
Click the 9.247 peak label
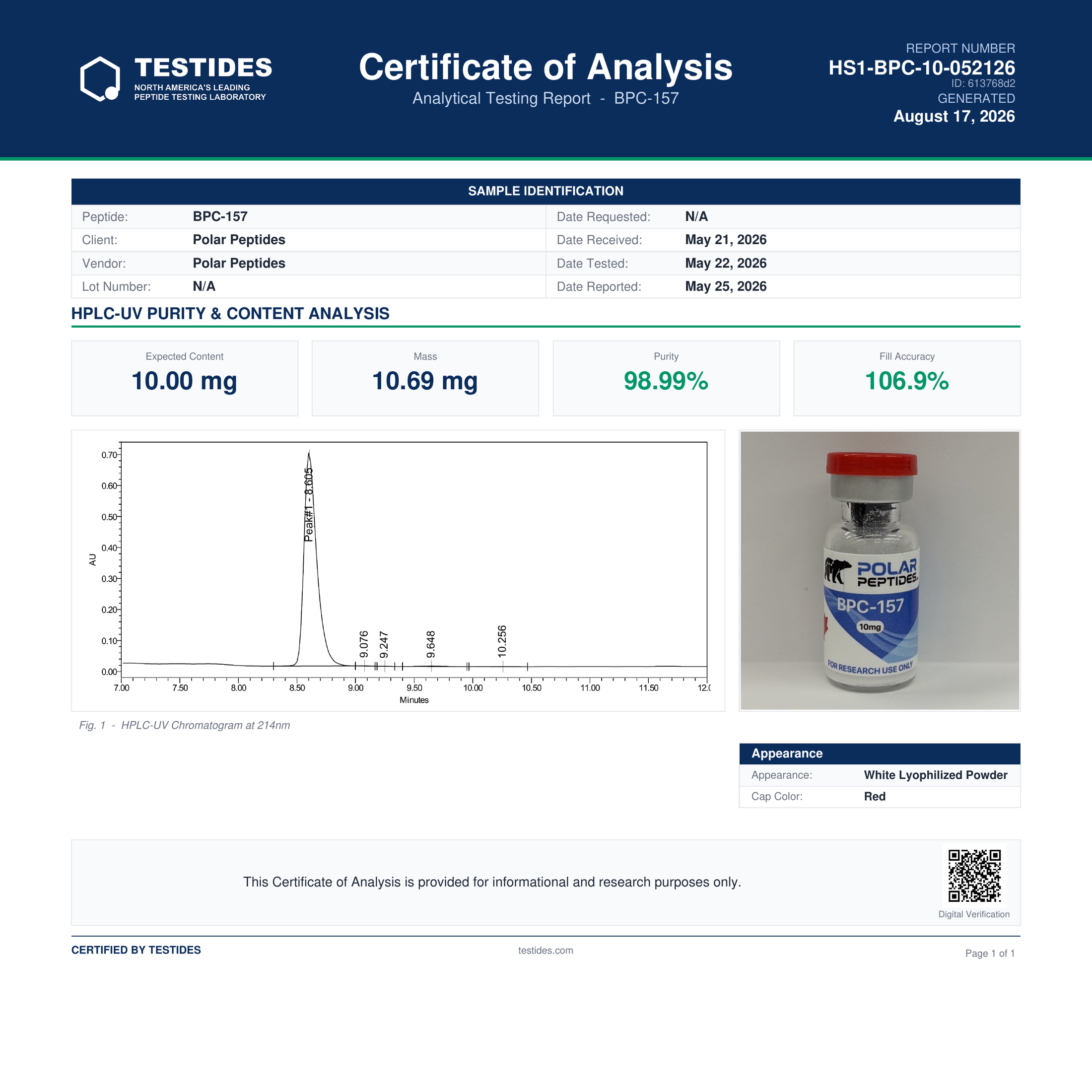[384, 644]
